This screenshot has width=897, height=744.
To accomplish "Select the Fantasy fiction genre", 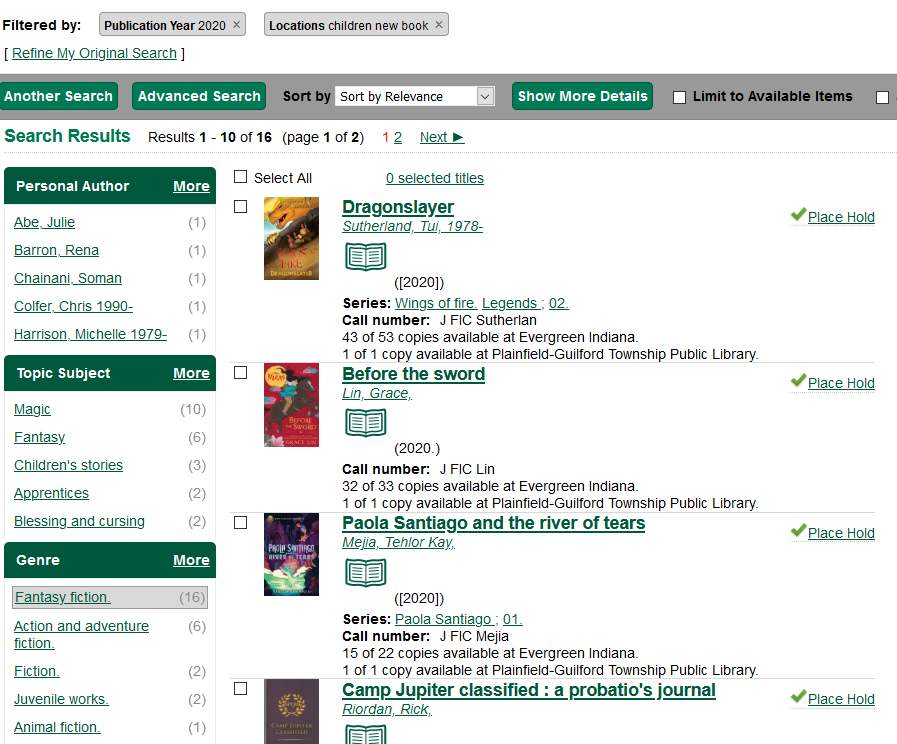I will (63, 597).
